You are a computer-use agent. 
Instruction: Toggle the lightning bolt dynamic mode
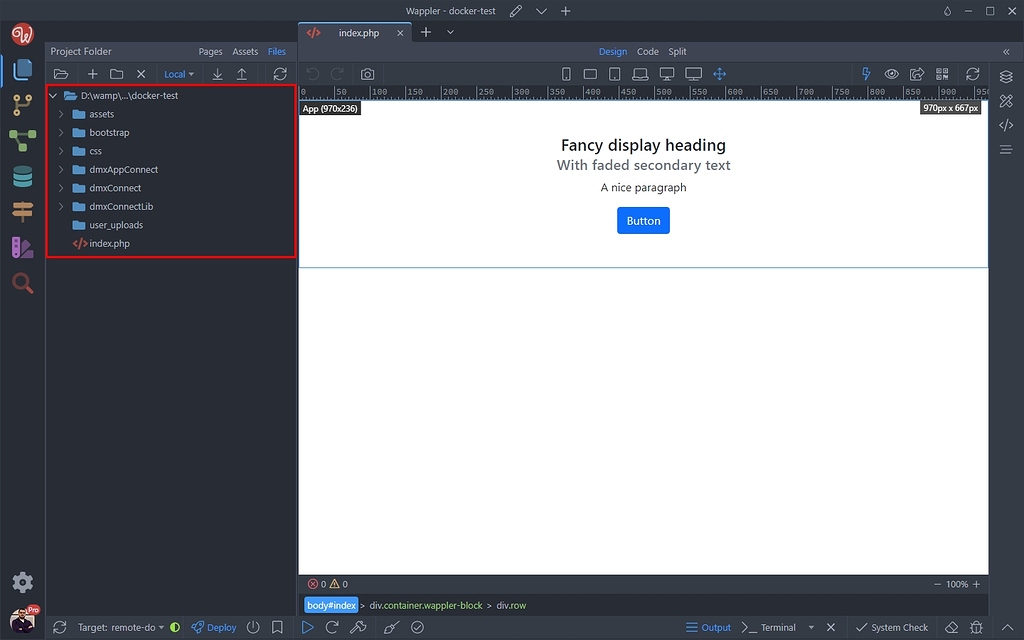coord(866,74)
